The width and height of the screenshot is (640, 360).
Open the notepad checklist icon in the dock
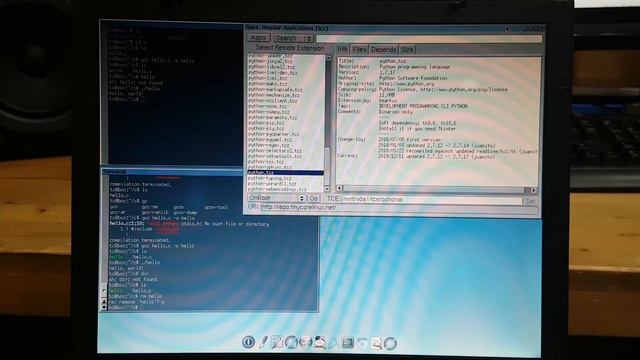pyautogui.click(x=277, y=342)
